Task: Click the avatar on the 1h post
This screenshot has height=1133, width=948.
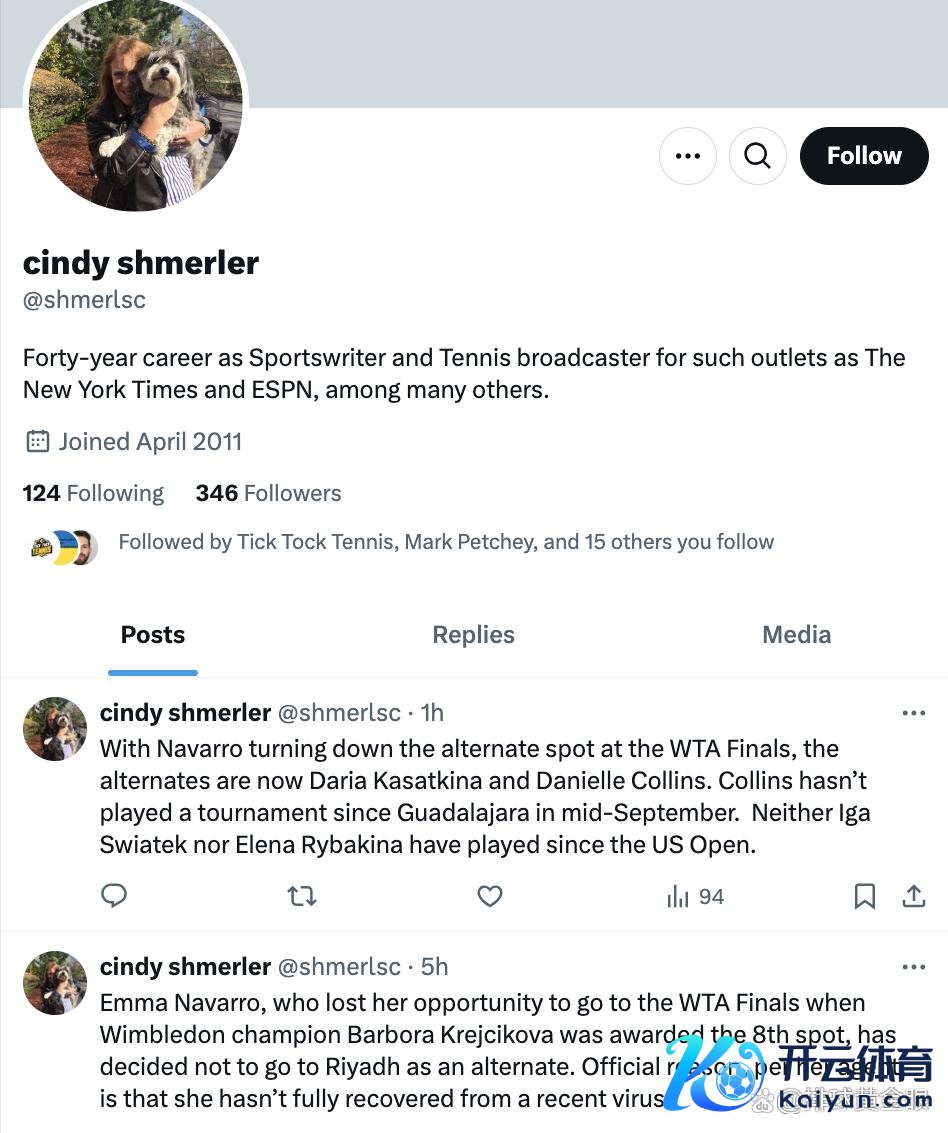Action: click(x=55, y=729)
